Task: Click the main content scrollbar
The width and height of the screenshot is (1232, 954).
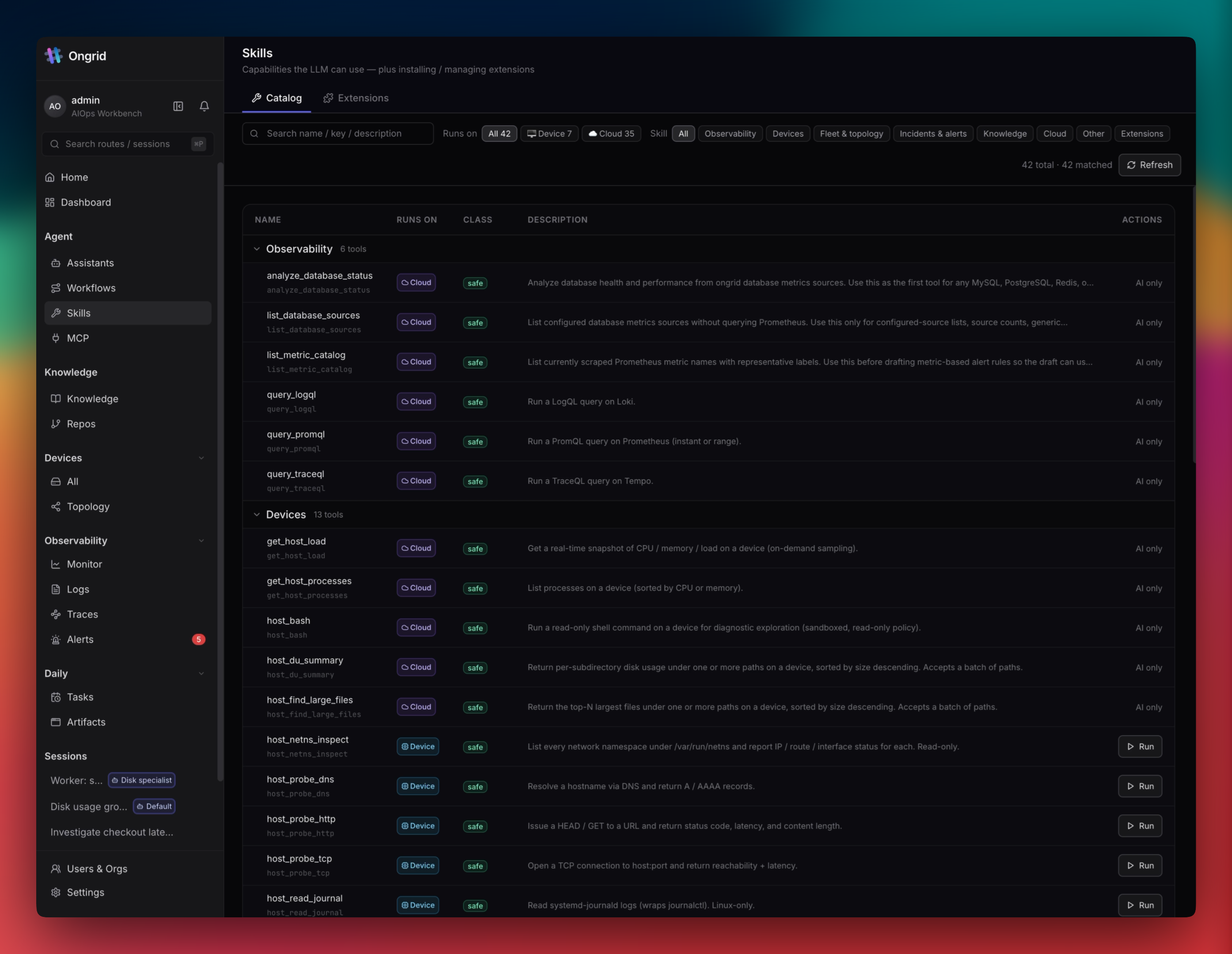Action: tap(1194, 324)
